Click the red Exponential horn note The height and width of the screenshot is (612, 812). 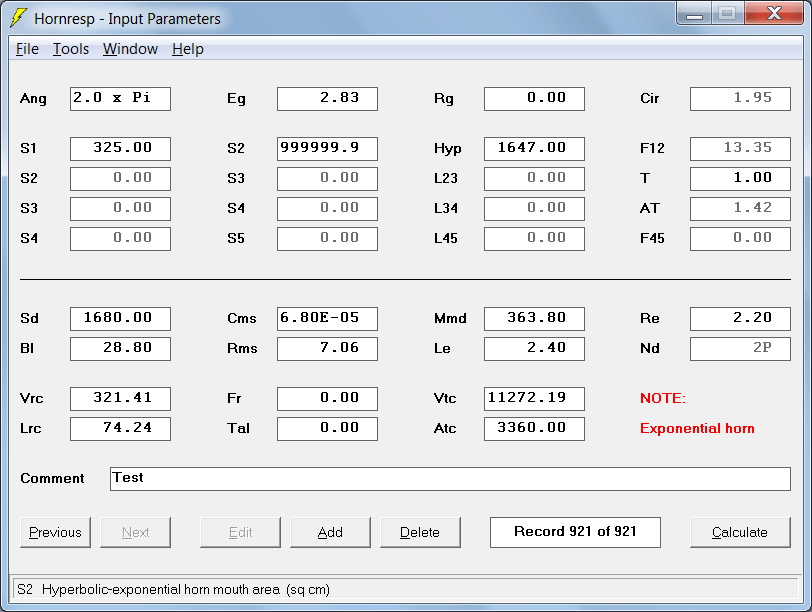(697, 429)
